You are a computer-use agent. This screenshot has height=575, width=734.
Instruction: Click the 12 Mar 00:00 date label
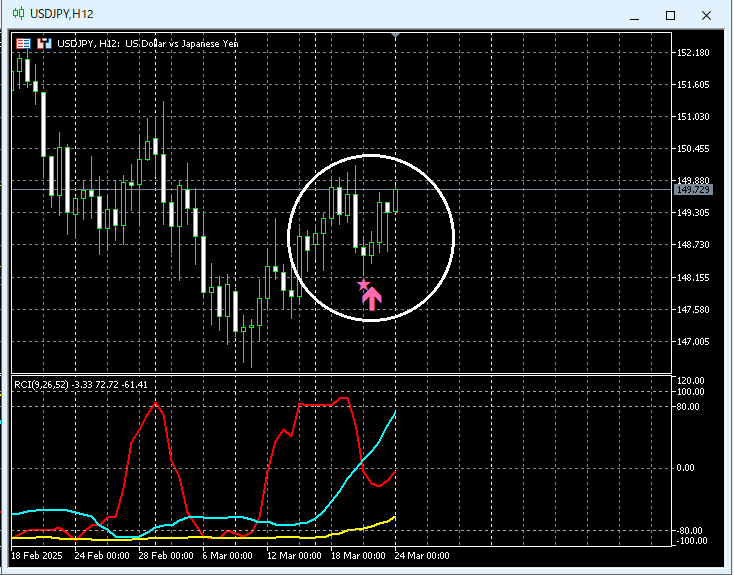(294, 556)
